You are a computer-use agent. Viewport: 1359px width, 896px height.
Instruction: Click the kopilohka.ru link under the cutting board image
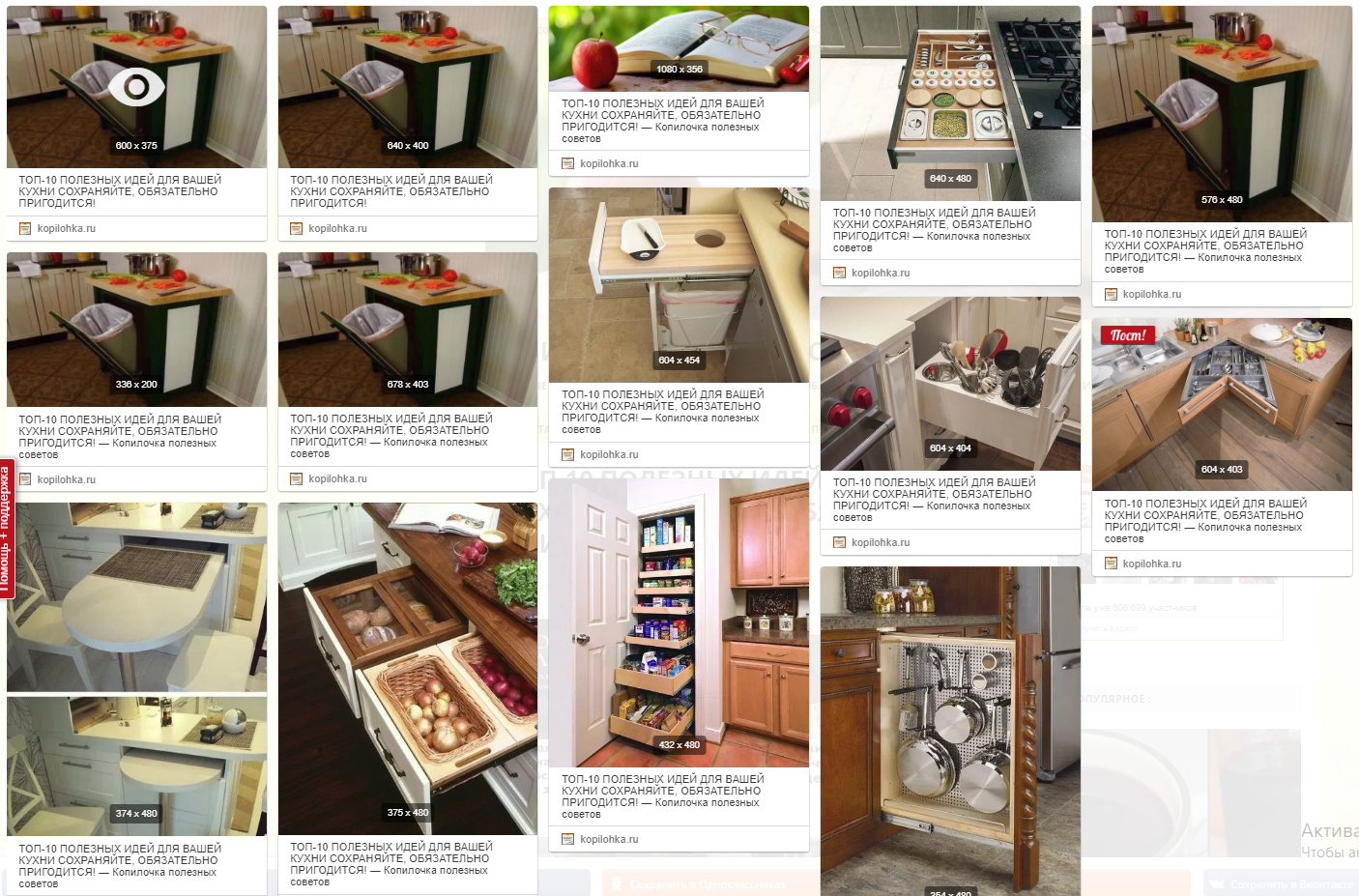(x=609, y=455)
